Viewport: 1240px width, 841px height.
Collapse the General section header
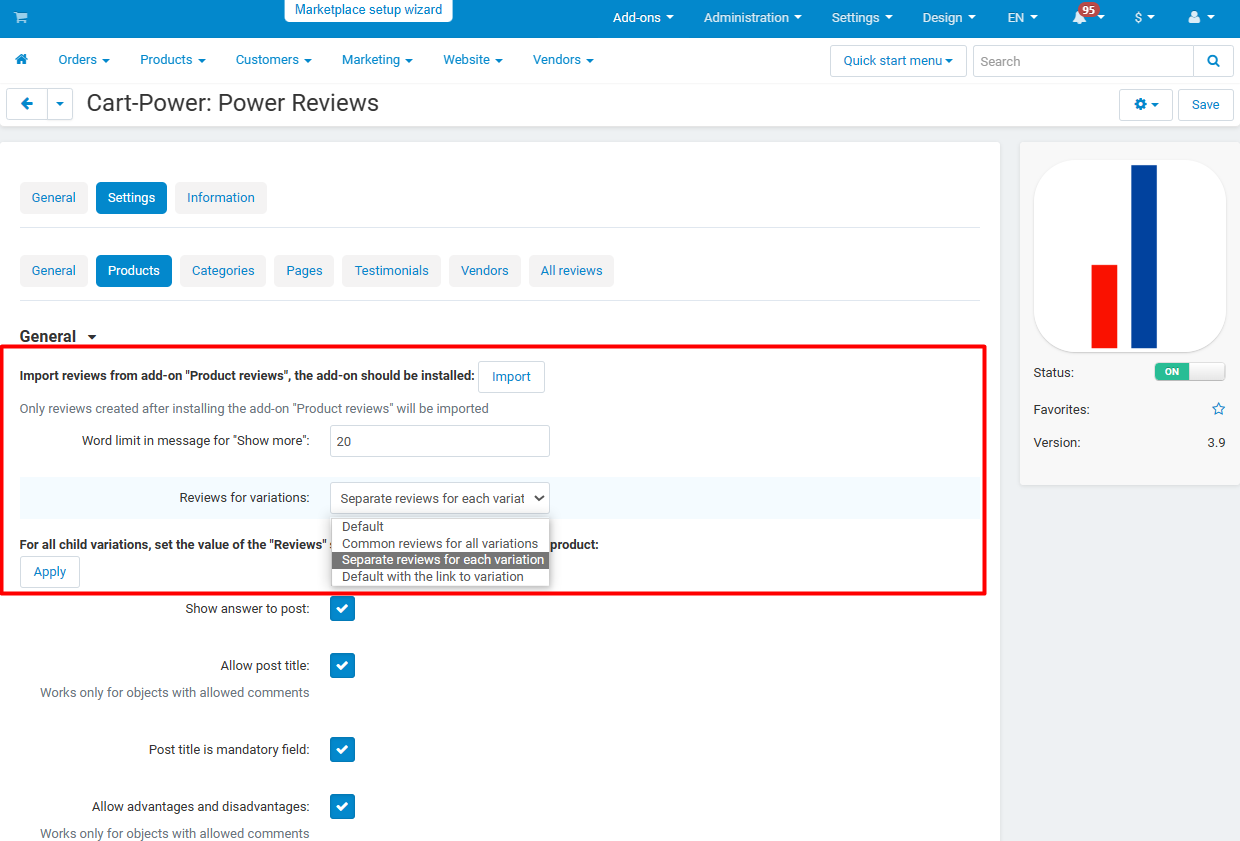[x=59, y=337]
